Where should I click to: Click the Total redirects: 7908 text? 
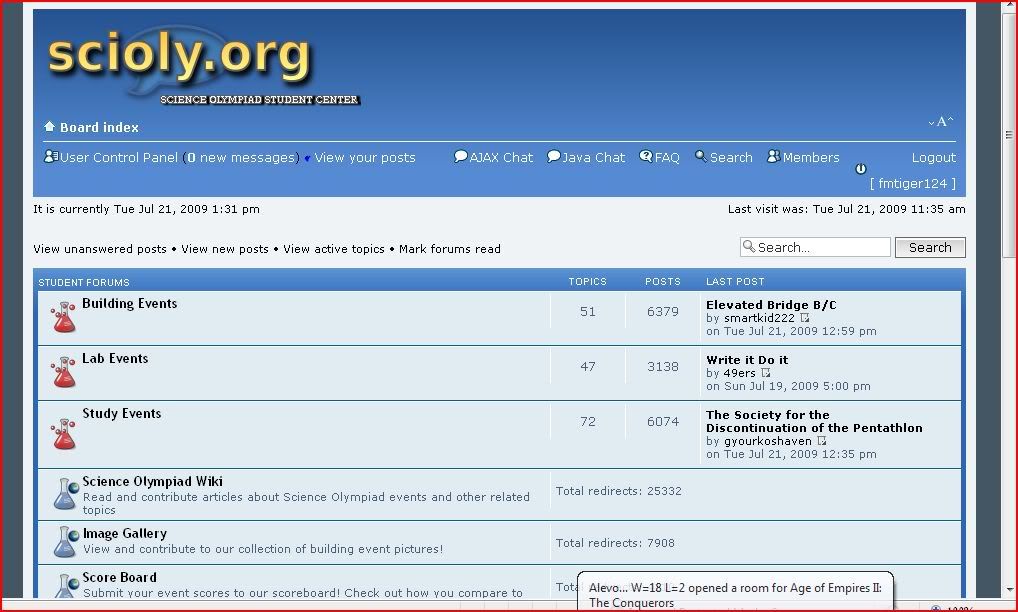615,543
